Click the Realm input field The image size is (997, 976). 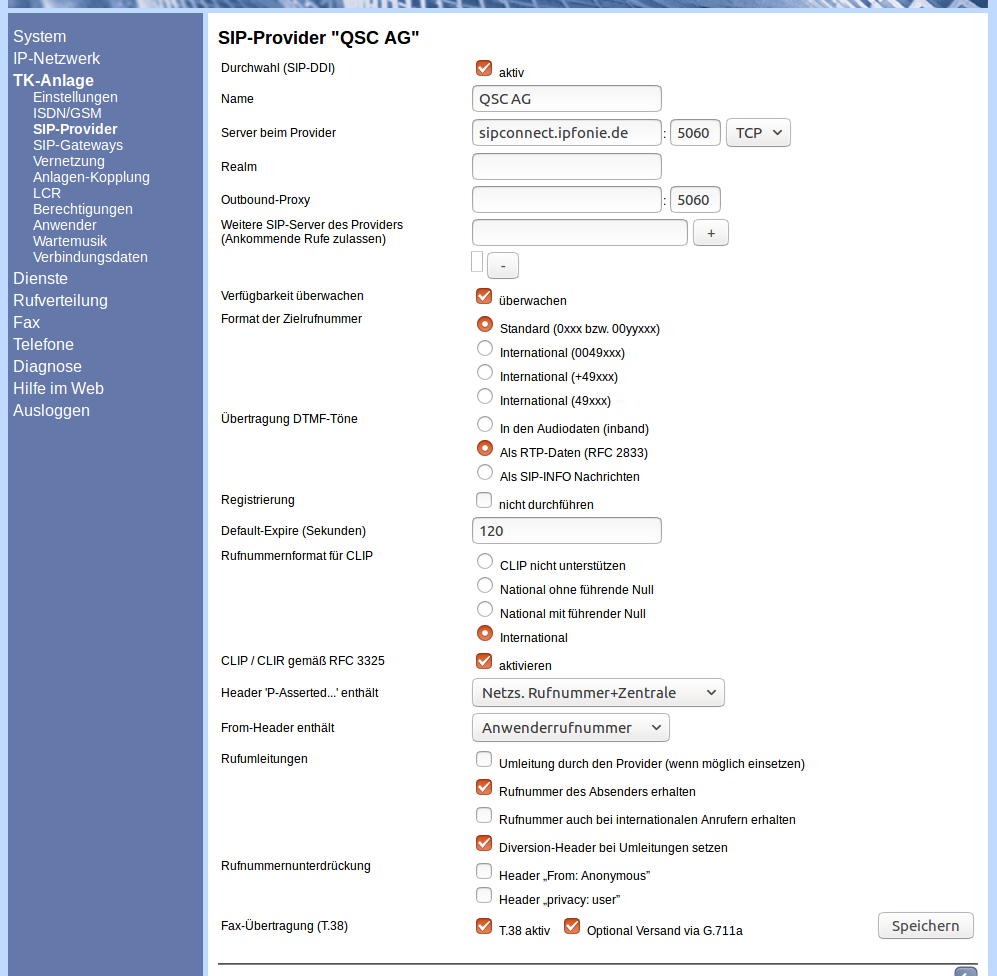566,166
